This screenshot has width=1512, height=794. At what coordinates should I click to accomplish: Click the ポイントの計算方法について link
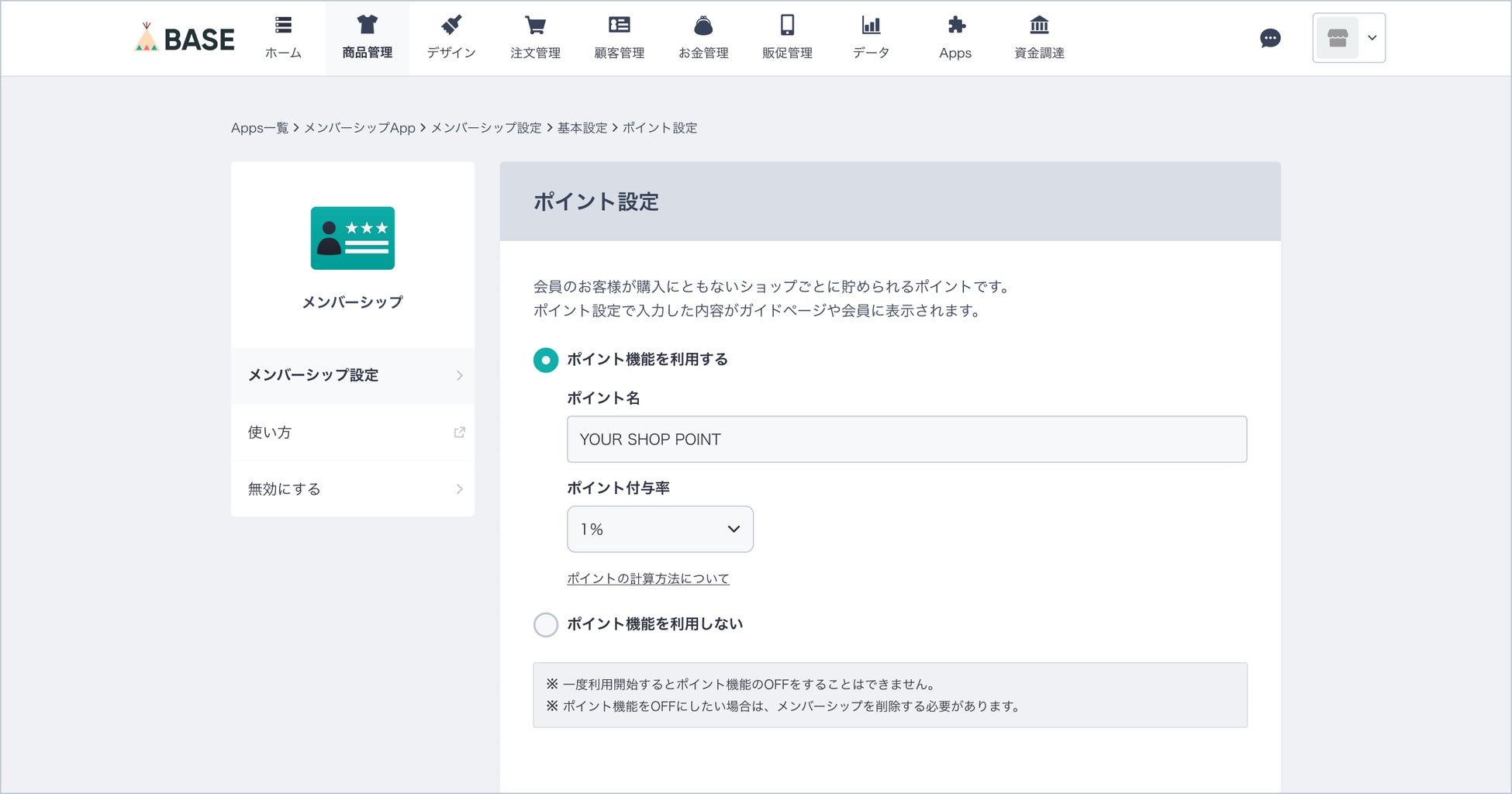pyautogui.click(x=648, y=578)
